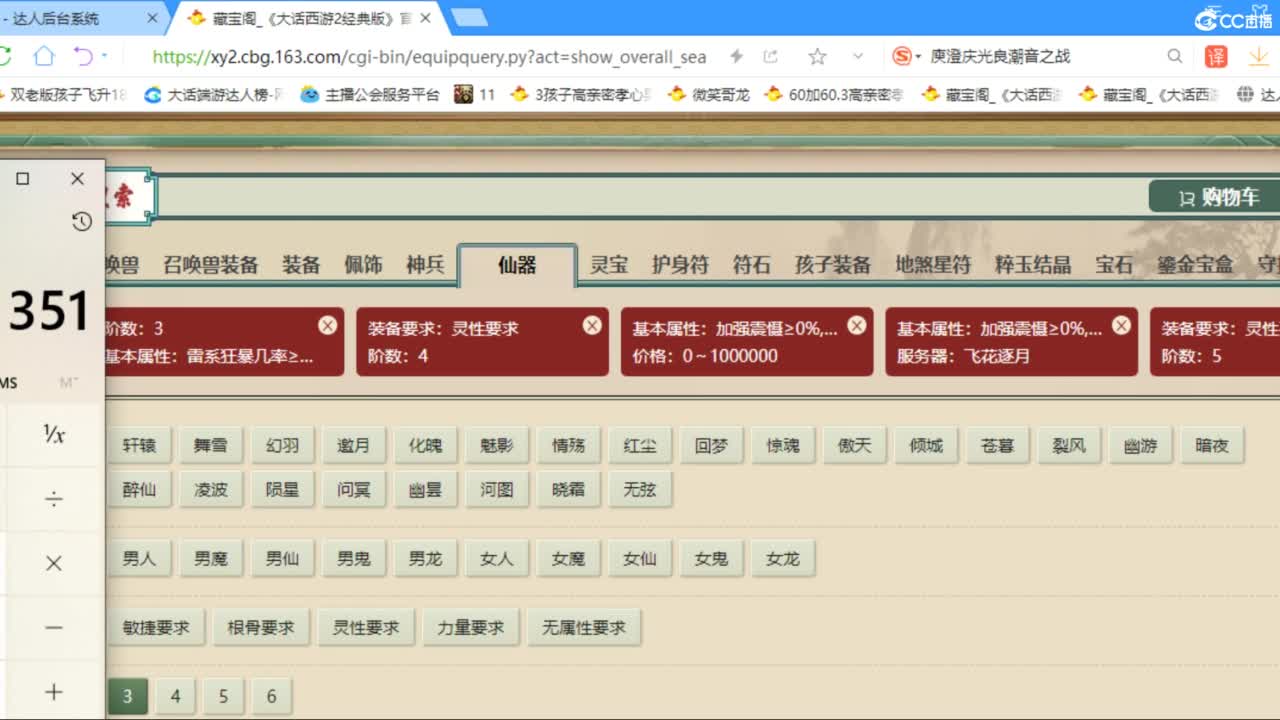The height and width of the screenshot is (720, 1280).
Task: Expand the address bar dropdown chevron
Action: tap(857, 57)
